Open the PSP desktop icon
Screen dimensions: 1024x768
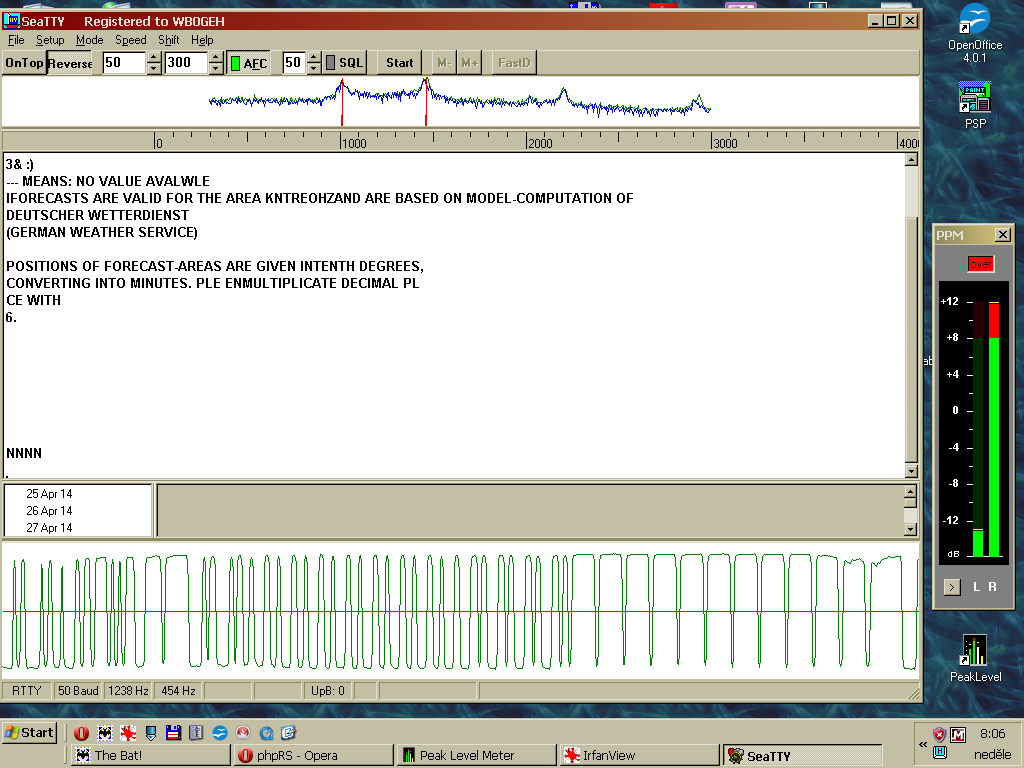(x=975, y=105)
